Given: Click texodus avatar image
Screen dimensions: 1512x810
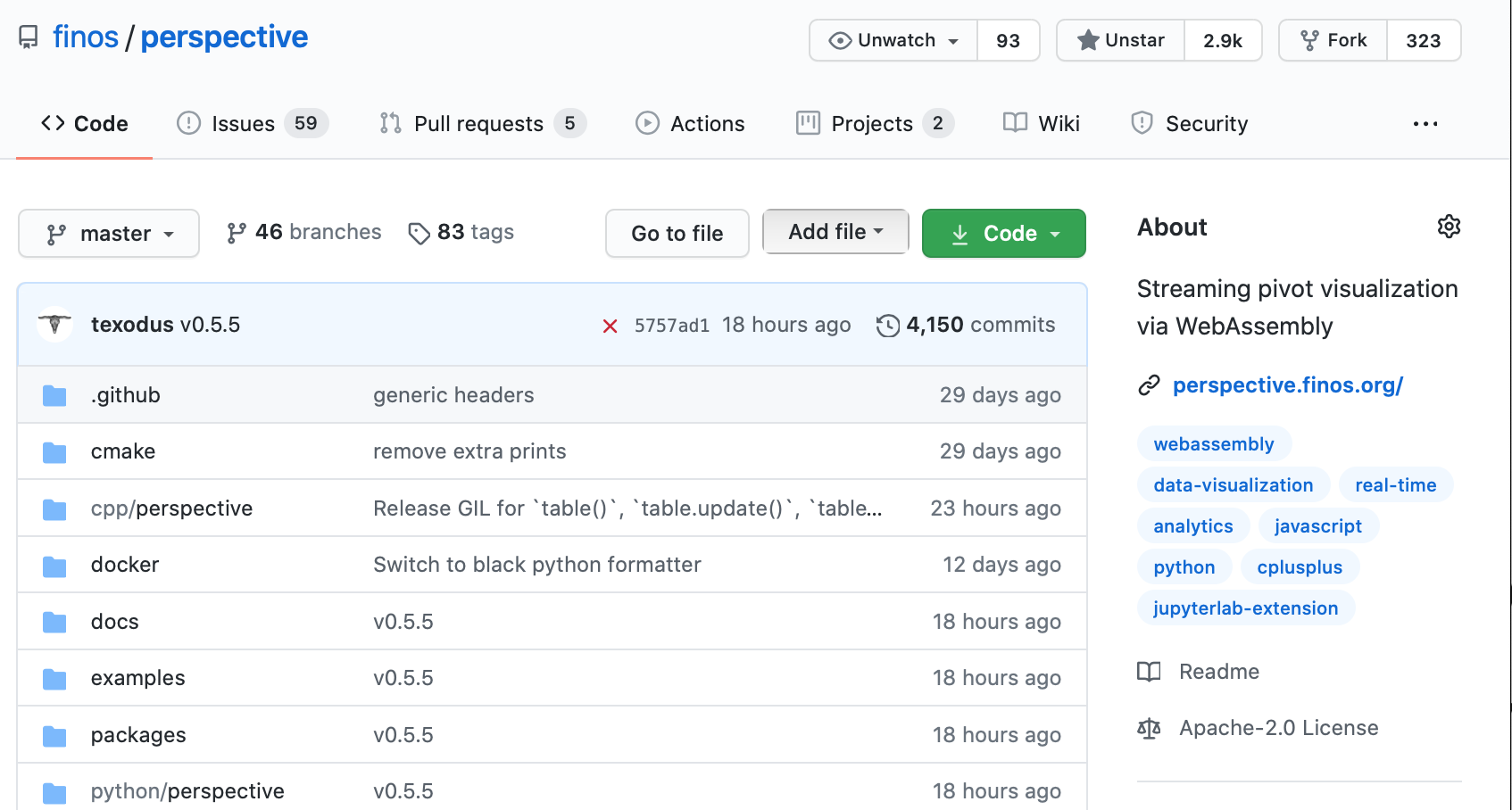Looking at the screenshot, I should (x=54, y=324).
